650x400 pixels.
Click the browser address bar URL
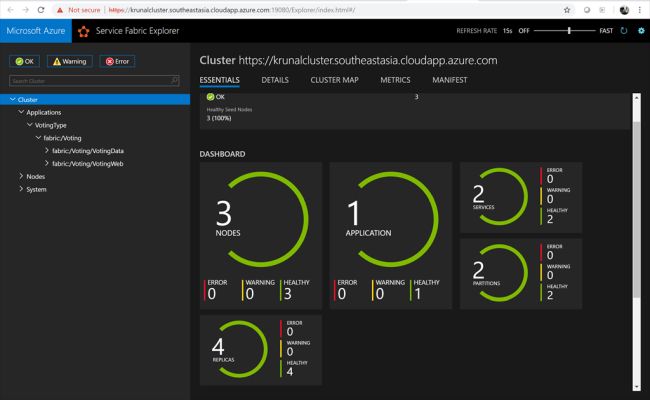click(x=232, y=10)
